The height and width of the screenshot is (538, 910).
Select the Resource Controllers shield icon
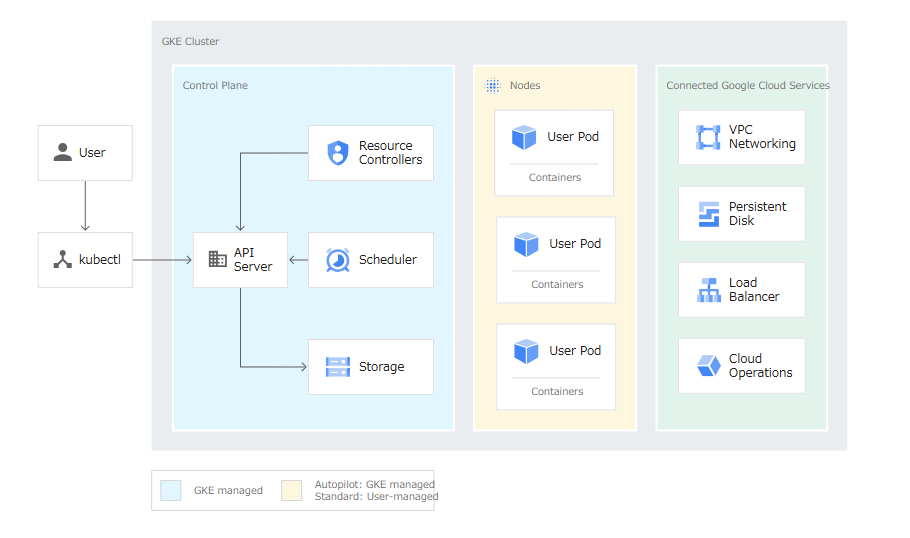tap(338, 153)
